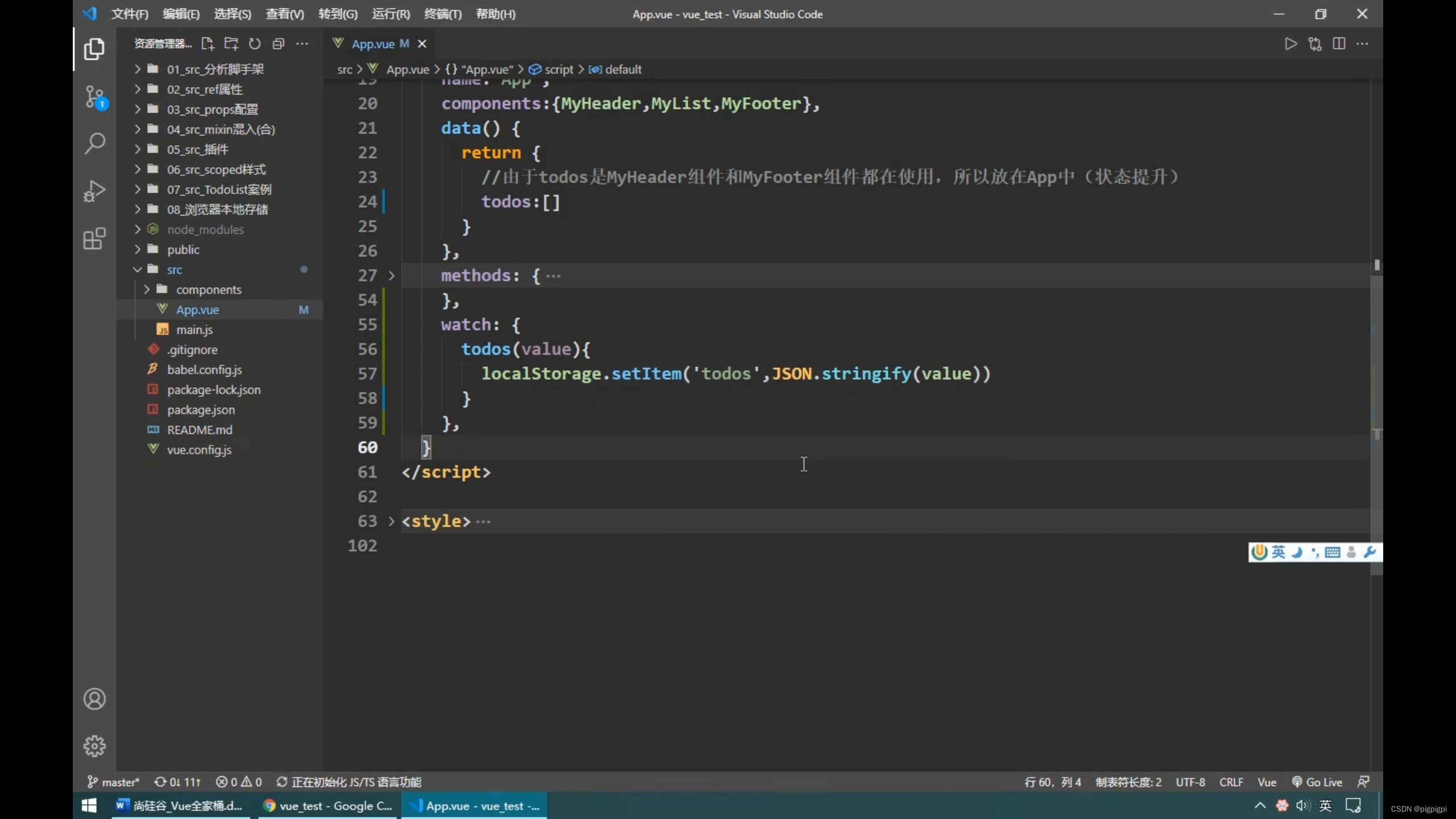Expand the 07_src_TodoList案例 folder

point(220,189)
